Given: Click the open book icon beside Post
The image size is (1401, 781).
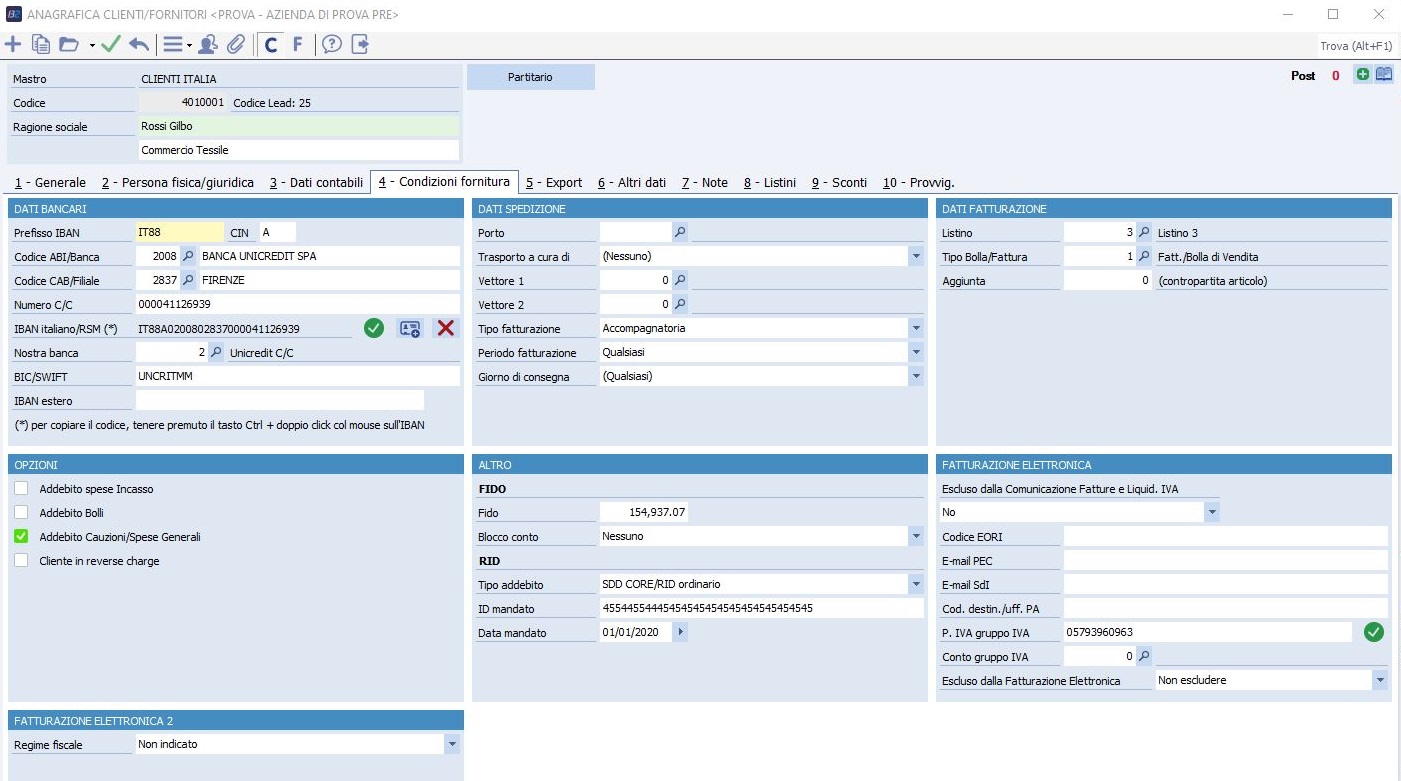Looking at the screenshot, I should [1384, 74].
